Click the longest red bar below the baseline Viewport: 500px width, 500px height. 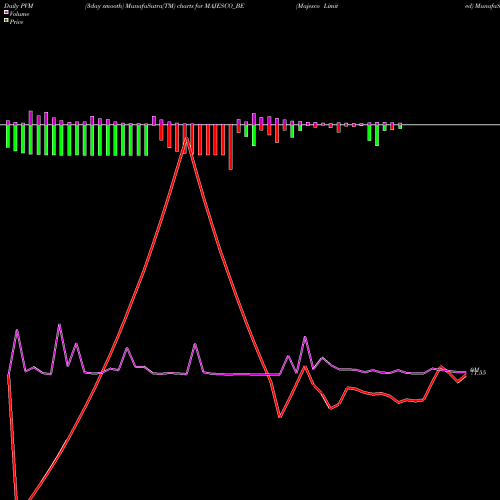click(231, 147)
